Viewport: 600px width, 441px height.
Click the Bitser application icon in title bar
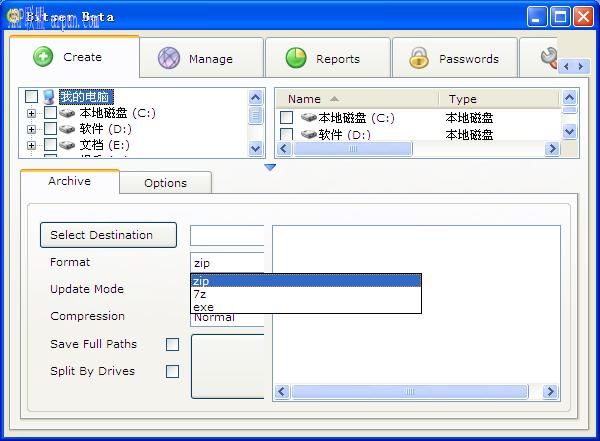(15, 16)
